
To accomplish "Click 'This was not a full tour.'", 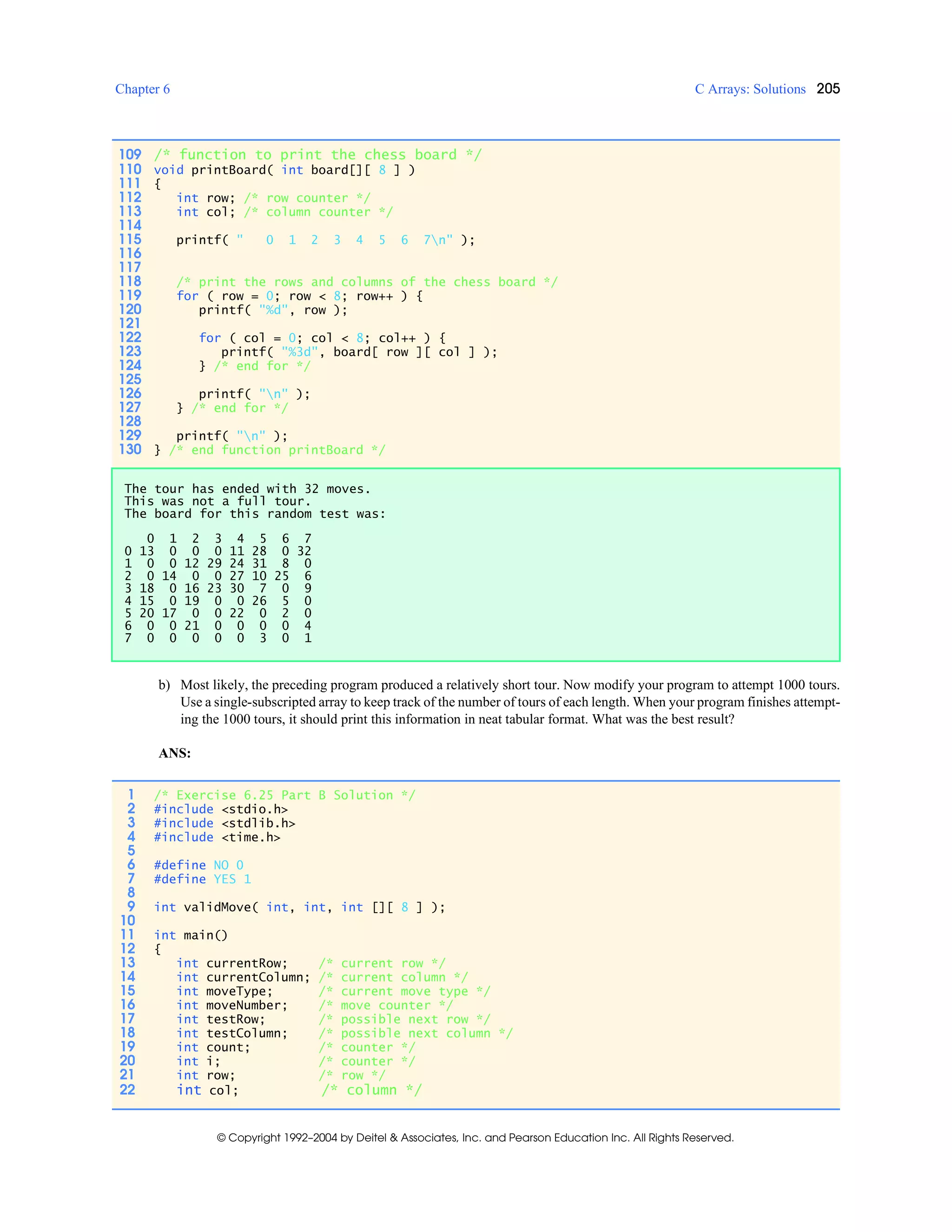I will [x=217, y=502].
